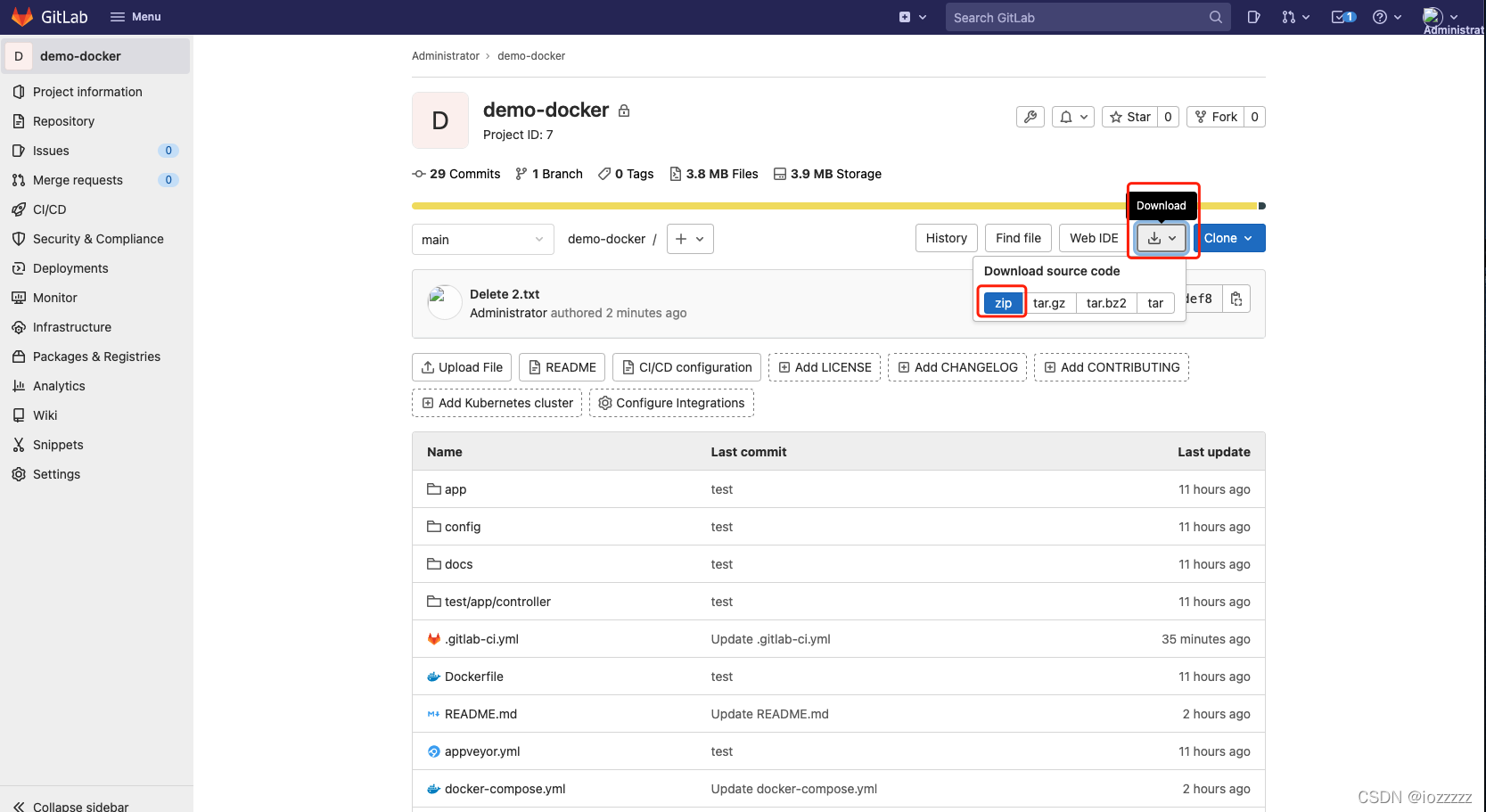
Task: Open merge requests dropdown in top bar
Action: [x=1295, y=17]
